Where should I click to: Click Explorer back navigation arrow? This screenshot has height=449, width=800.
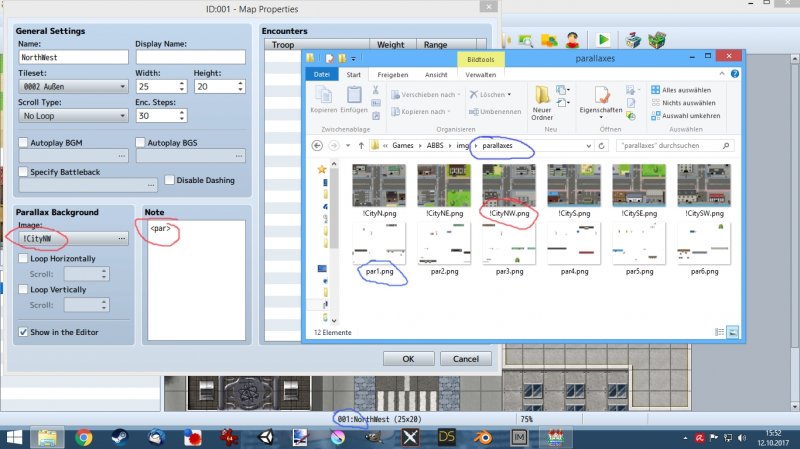317,145
